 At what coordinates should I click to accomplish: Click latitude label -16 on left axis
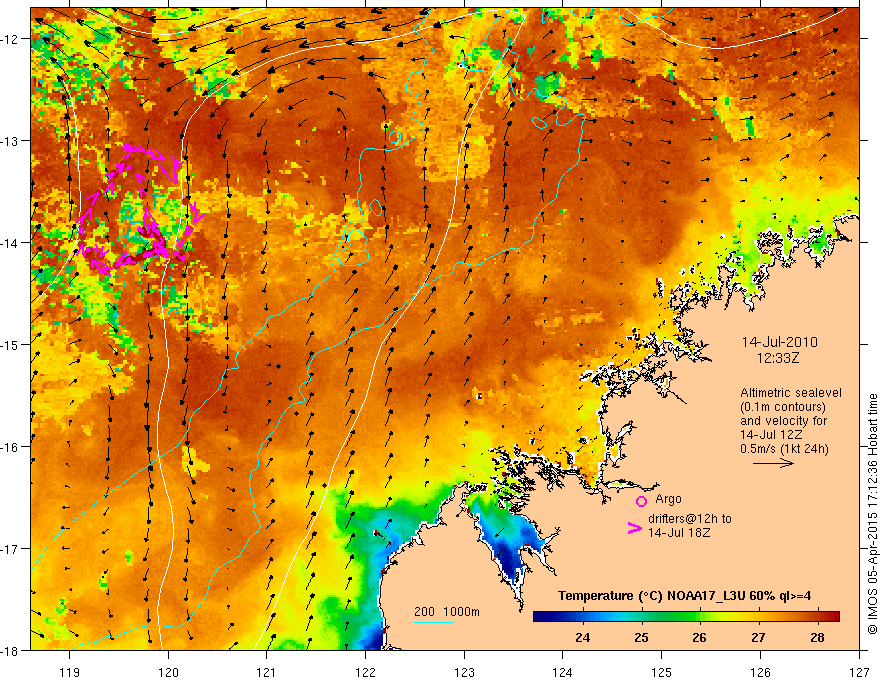click(x=12, y=447)
